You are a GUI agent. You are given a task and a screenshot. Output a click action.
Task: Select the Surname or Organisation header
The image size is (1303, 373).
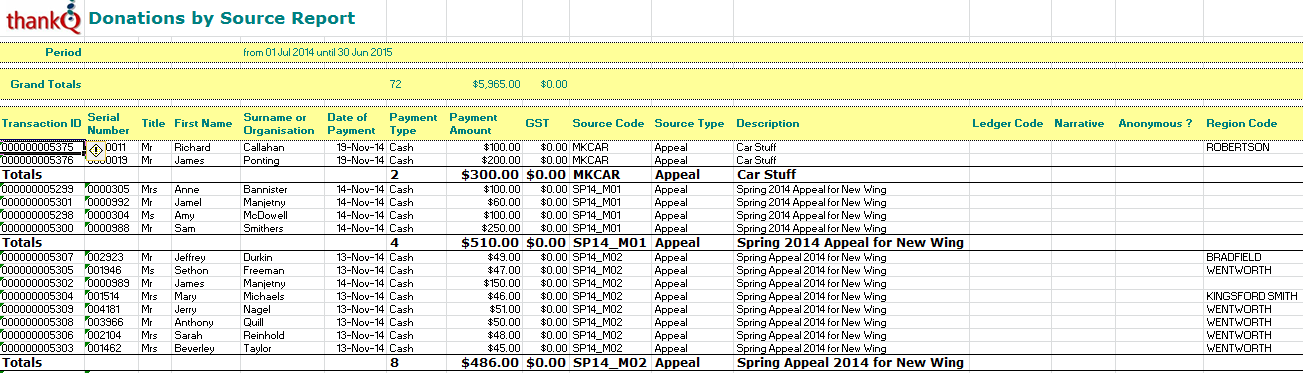coord(279,124)
